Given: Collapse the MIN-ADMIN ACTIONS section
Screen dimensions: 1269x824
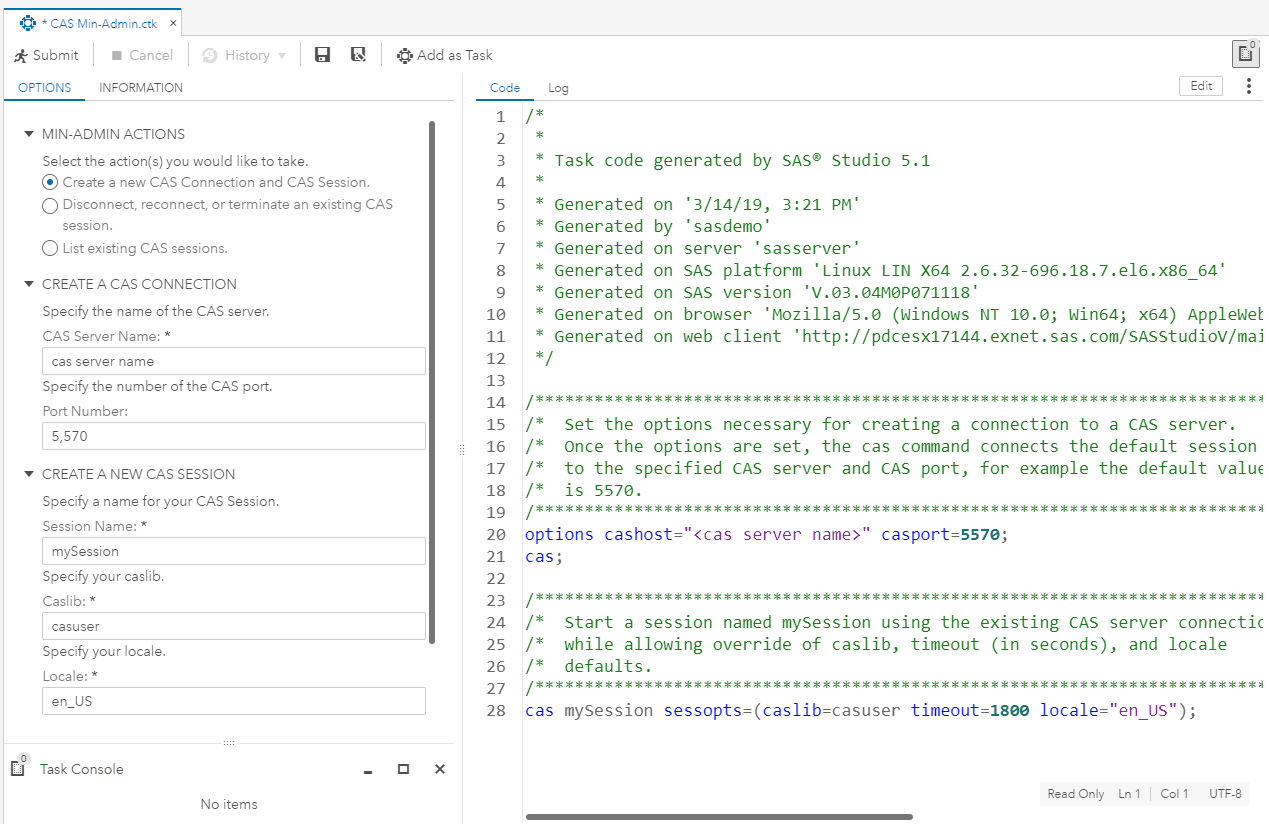Looking at the screenshot, I should [x=29, y=134].
